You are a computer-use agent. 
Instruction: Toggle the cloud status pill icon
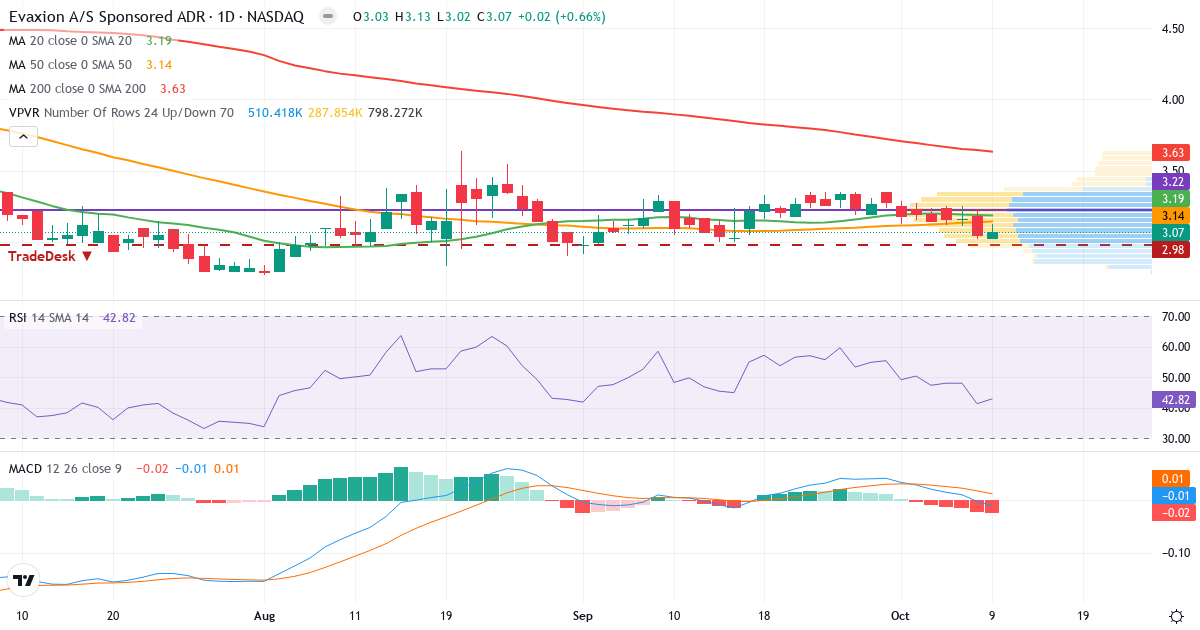(x=326, y=17)
